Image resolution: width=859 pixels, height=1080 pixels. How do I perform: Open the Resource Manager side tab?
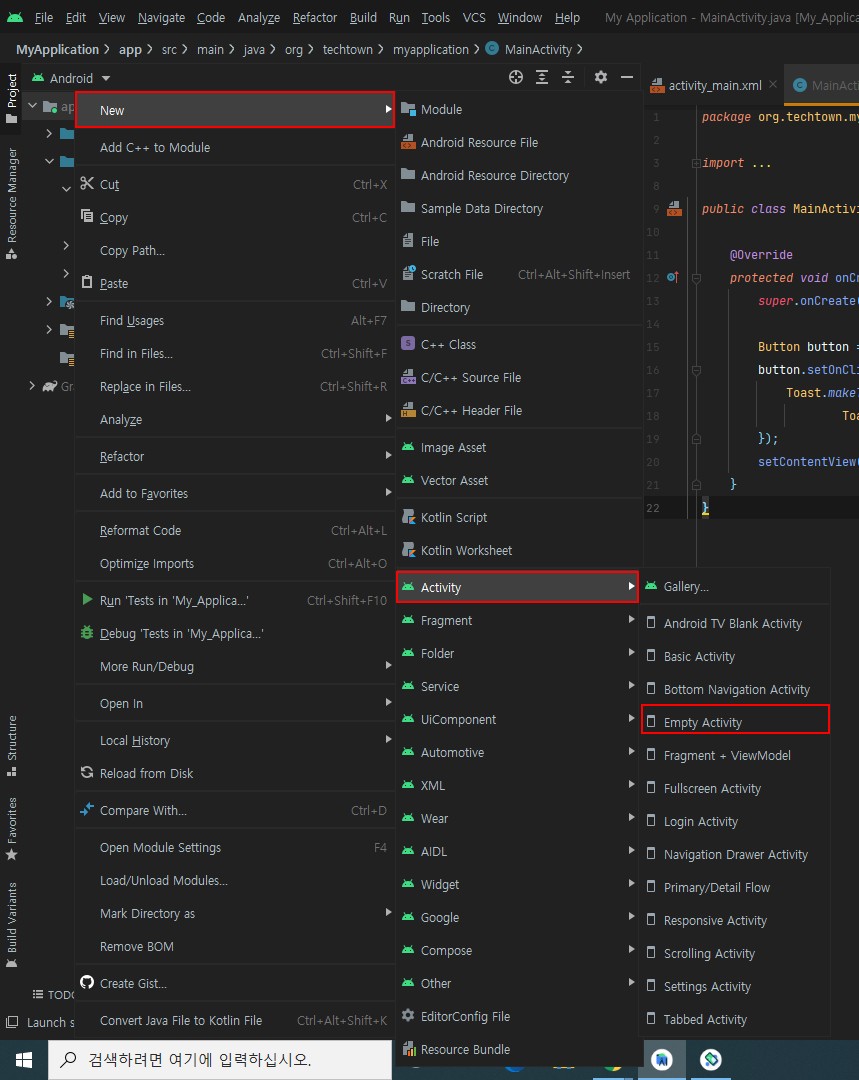pyautogui.click(x=11, y=203)
